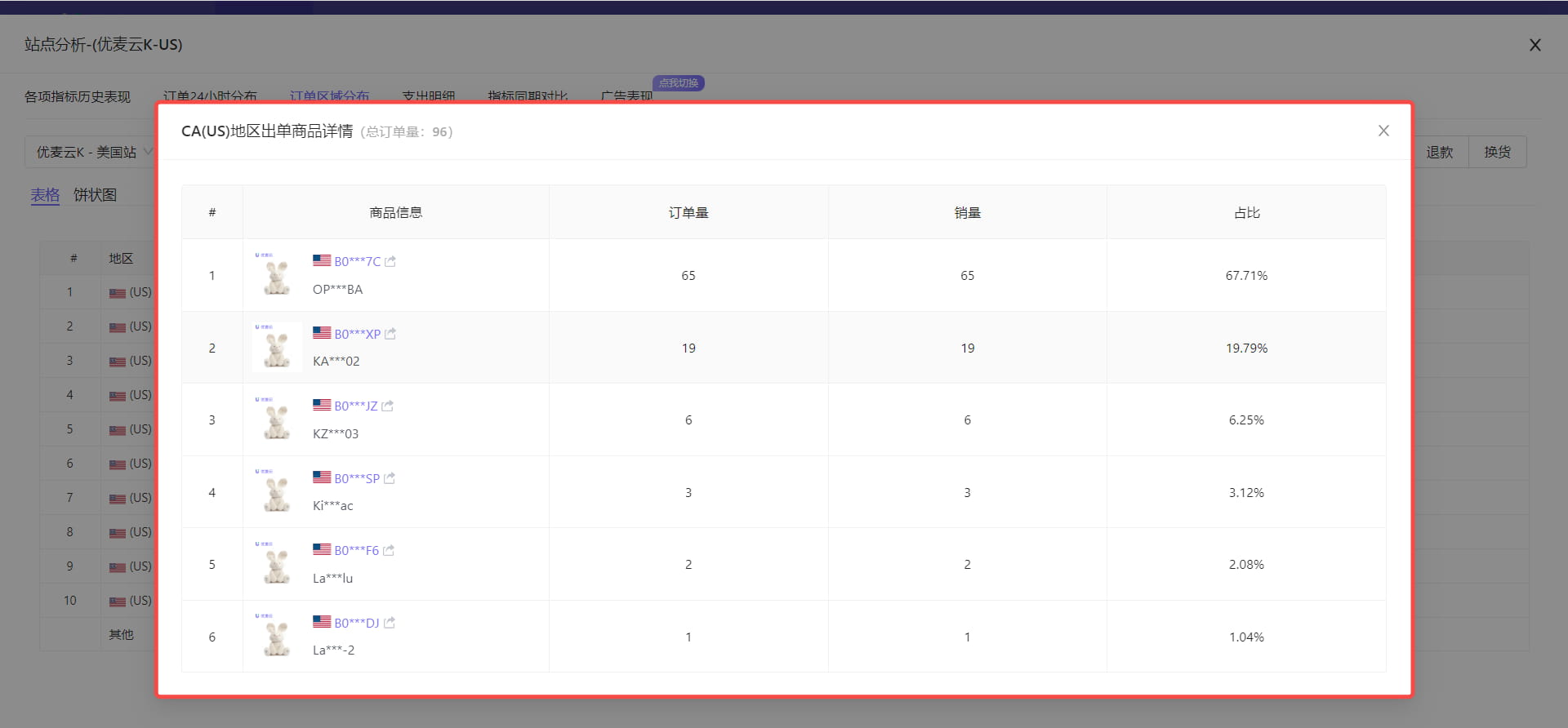Click the 订单量 column header
The width and height of the screenshot is (1568, 728).
688,212
